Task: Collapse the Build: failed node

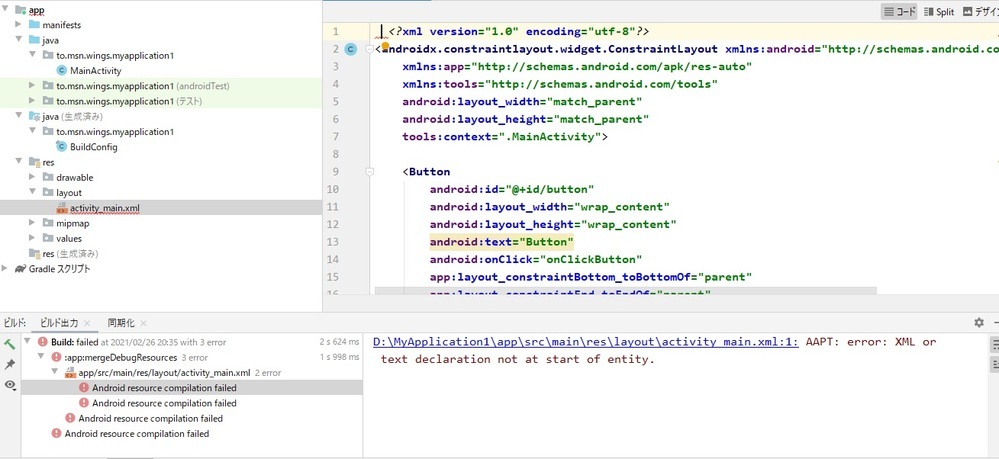Action: pos(27,342)
